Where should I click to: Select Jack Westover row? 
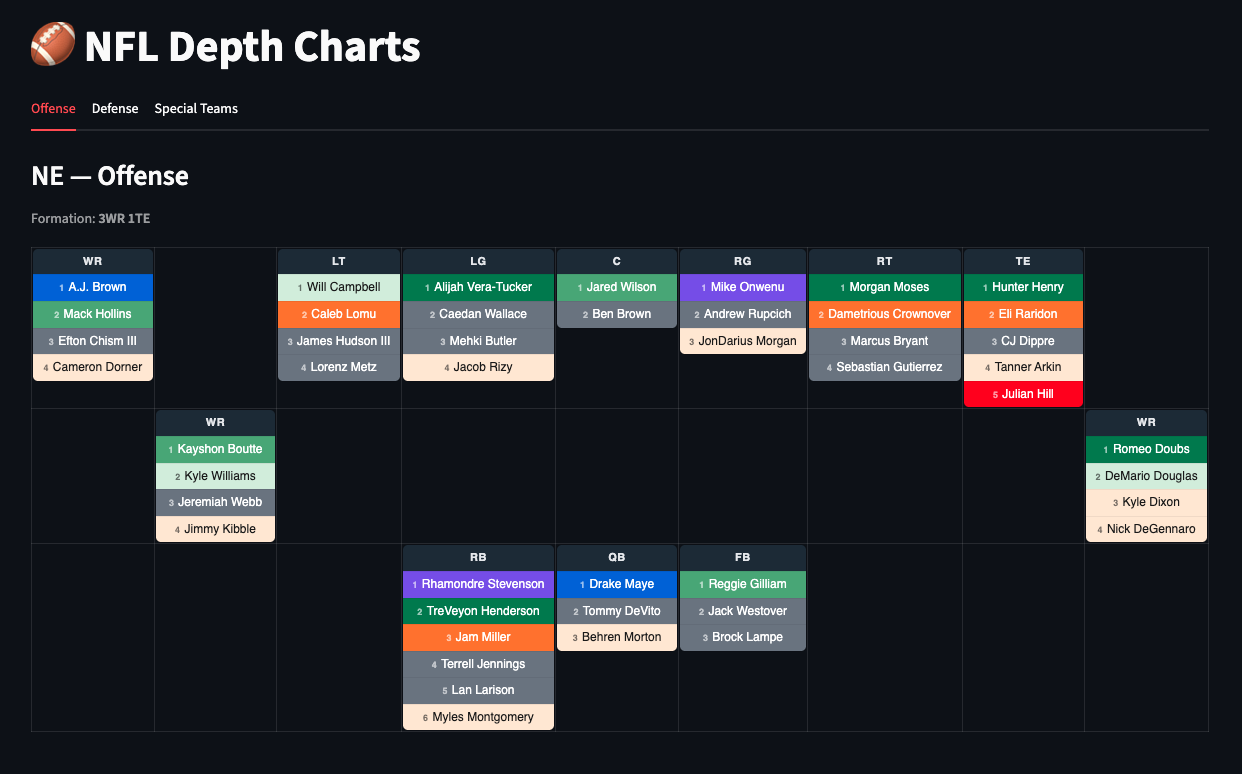742,611
